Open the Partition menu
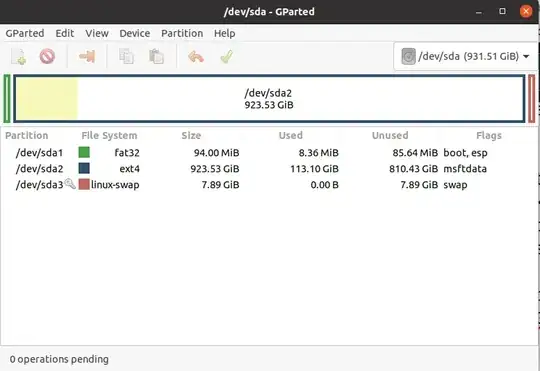 (x=182, y=33)
